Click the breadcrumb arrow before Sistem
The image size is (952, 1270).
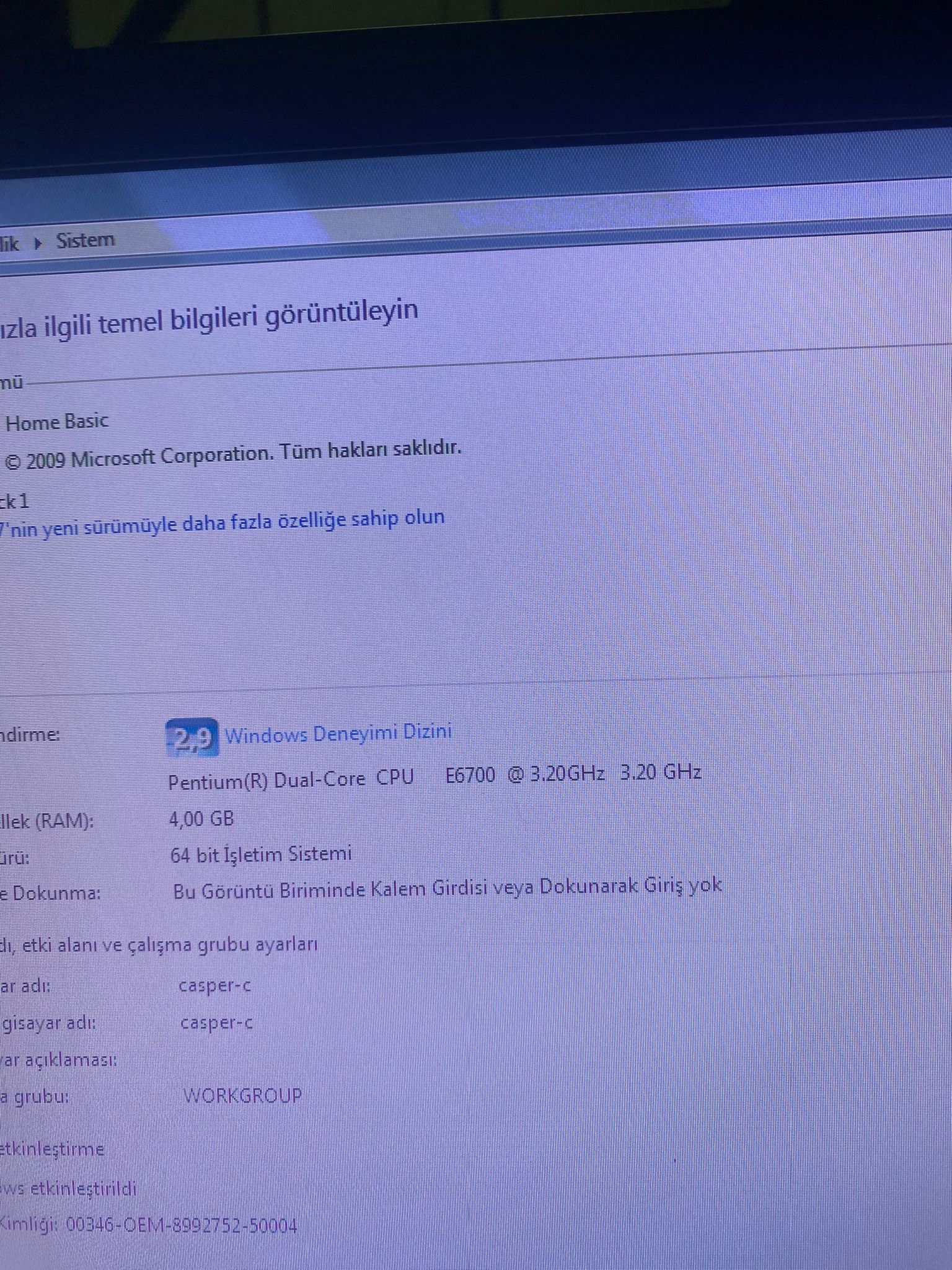click(38, 243)
